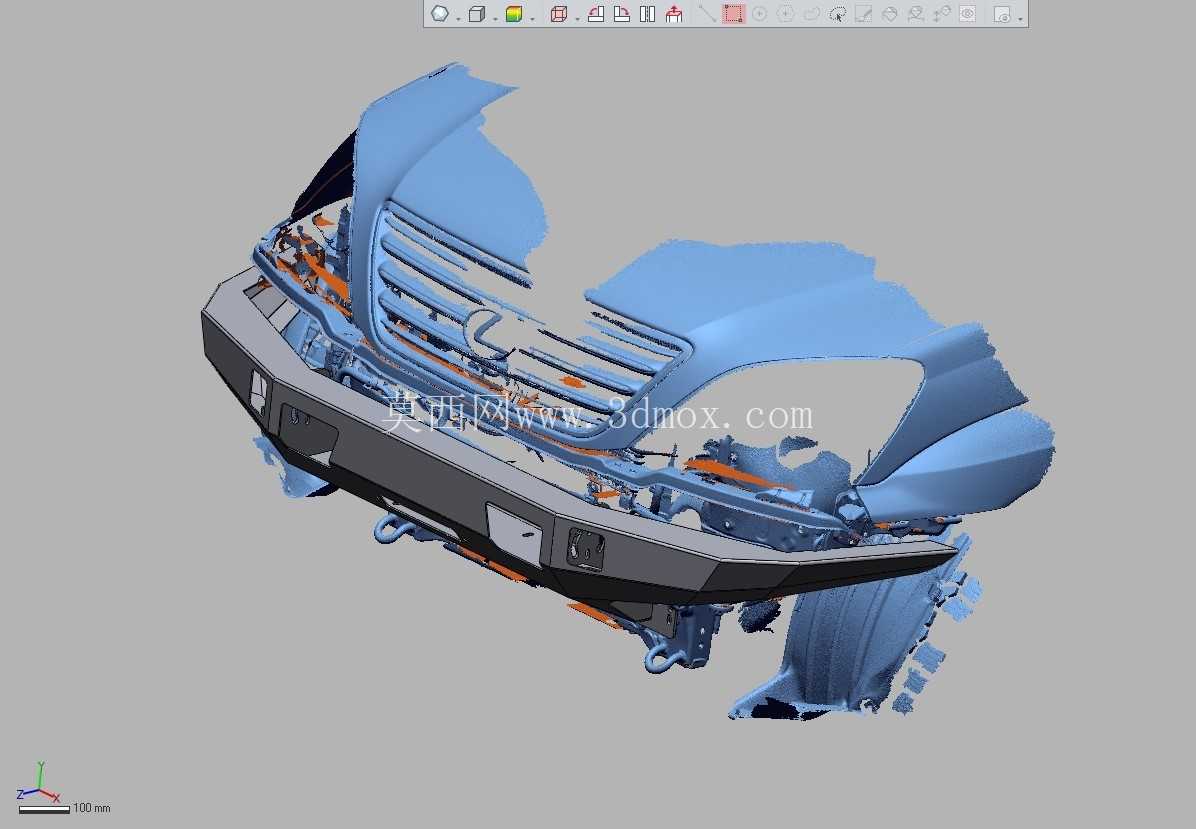Select the flood fill selection tool
Viewport: 1196px width, 829px height.
889,14
